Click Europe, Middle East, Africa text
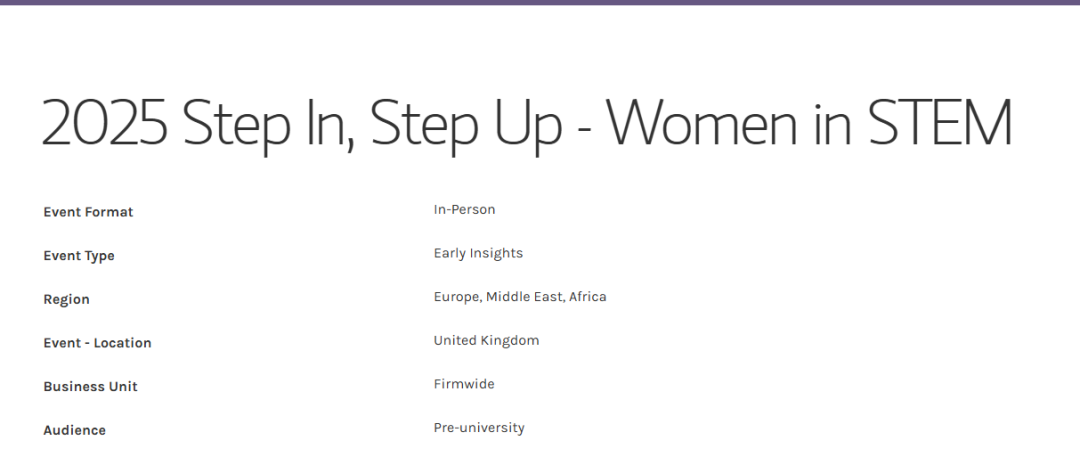 [x=520, y=297]
